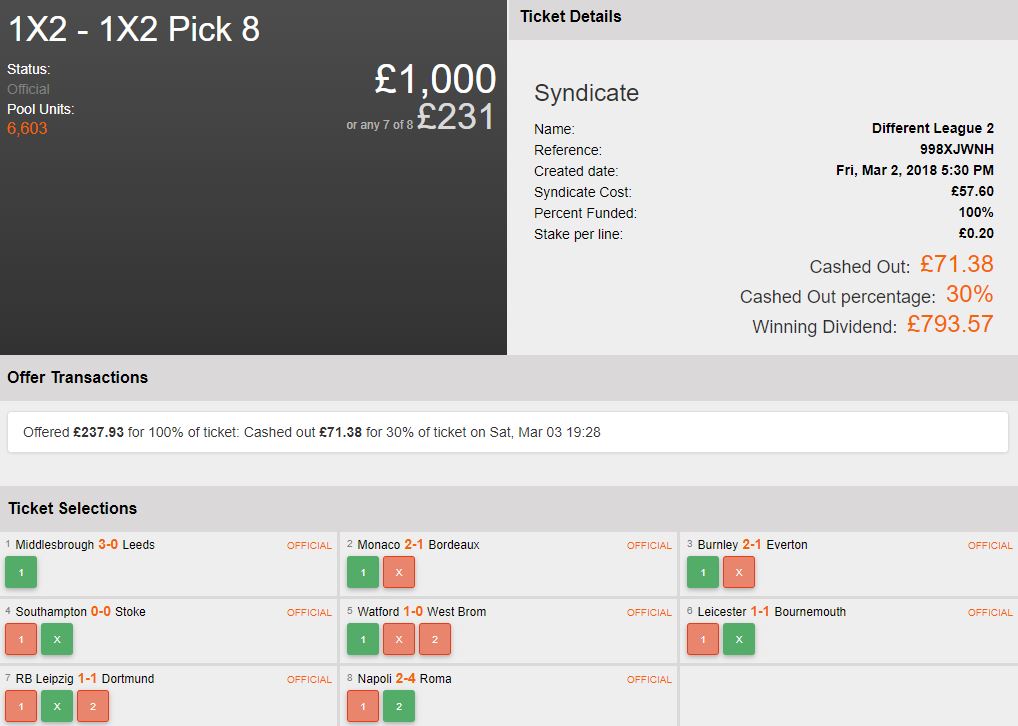Select the X pick for RB Leipzig vs Dortmund

(57, 706)
